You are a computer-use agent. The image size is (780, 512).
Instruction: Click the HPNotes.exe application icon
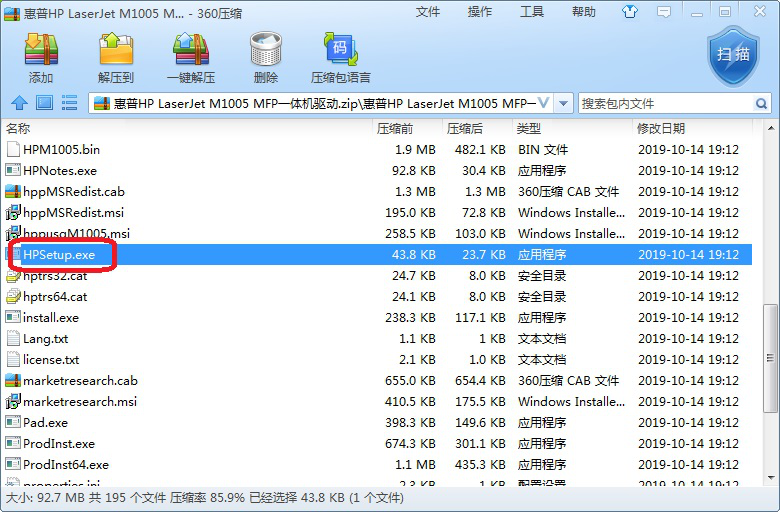pyautogui.click(x=13, y=171)
